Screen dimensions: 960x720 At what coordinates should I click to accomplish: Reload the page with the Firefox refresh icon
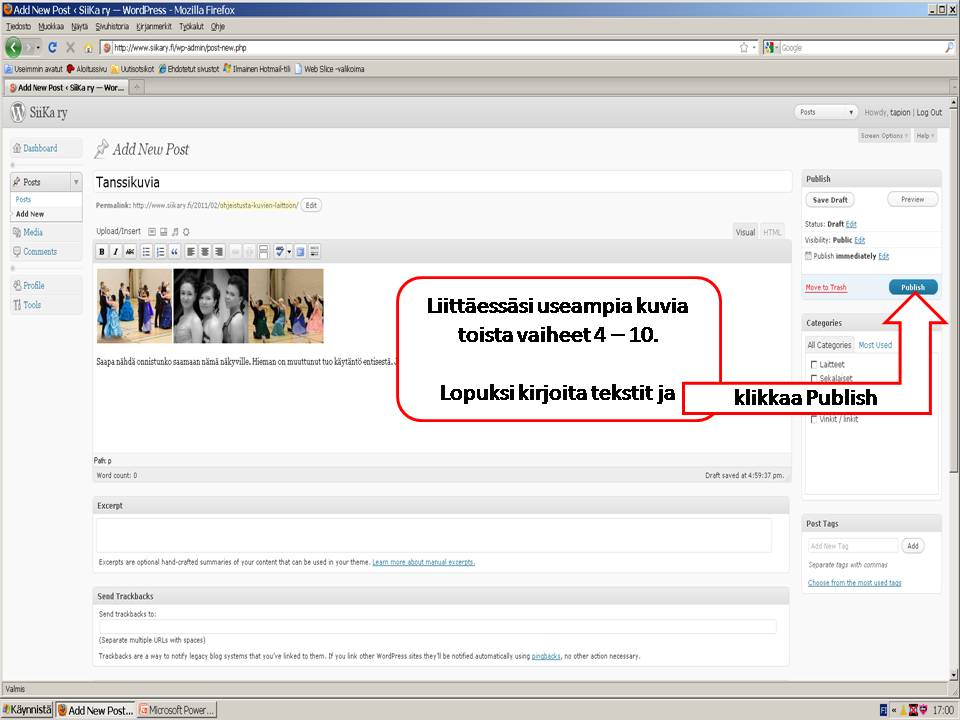pyautogui.click(x=52, y=47)
